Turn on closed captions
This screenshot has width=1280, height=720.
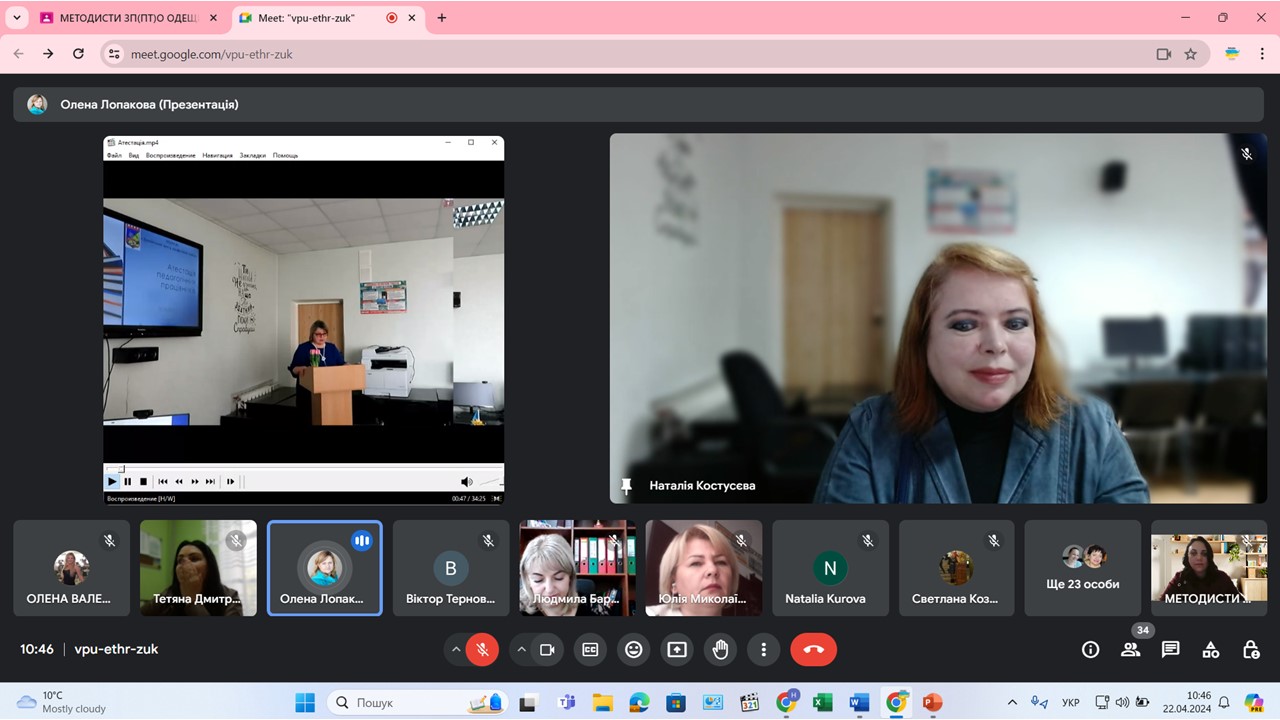tap(590, 650)
